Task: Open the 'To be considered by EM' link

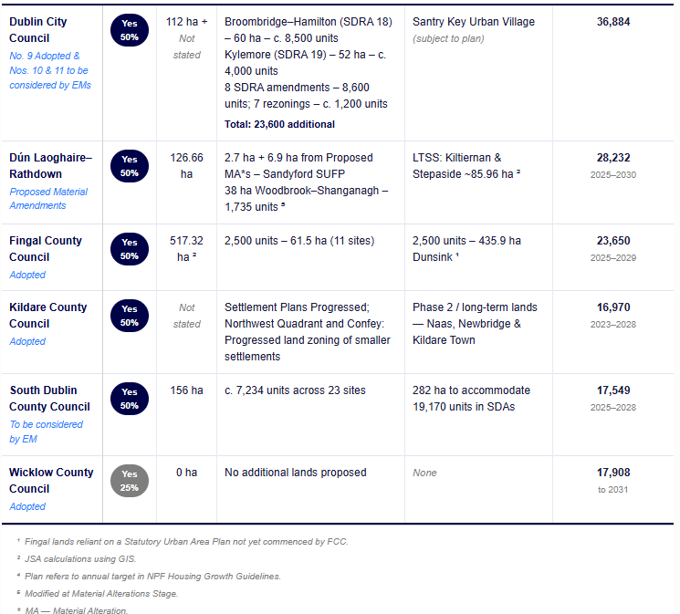Action: click(x=46, y=431)
